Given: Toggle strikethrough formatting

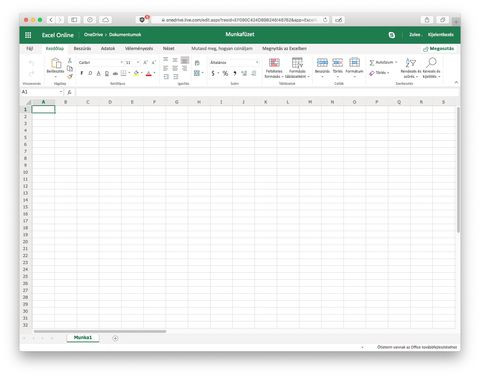Looking at the screenshot, I should [115, 73].
